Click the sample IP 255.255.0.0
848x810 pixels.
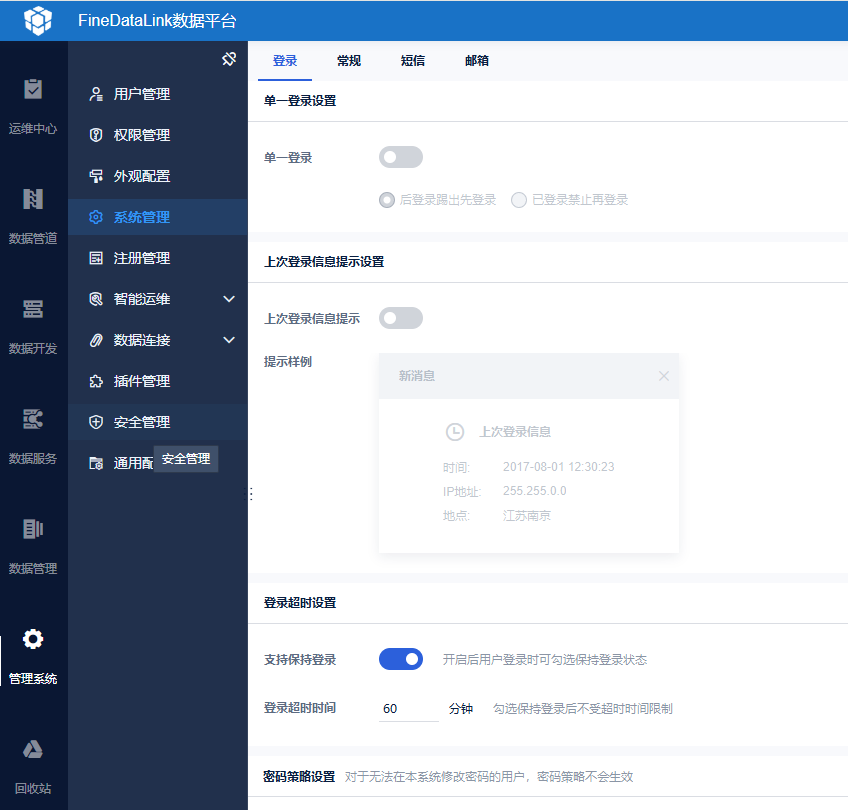click(x=535, y=491)
